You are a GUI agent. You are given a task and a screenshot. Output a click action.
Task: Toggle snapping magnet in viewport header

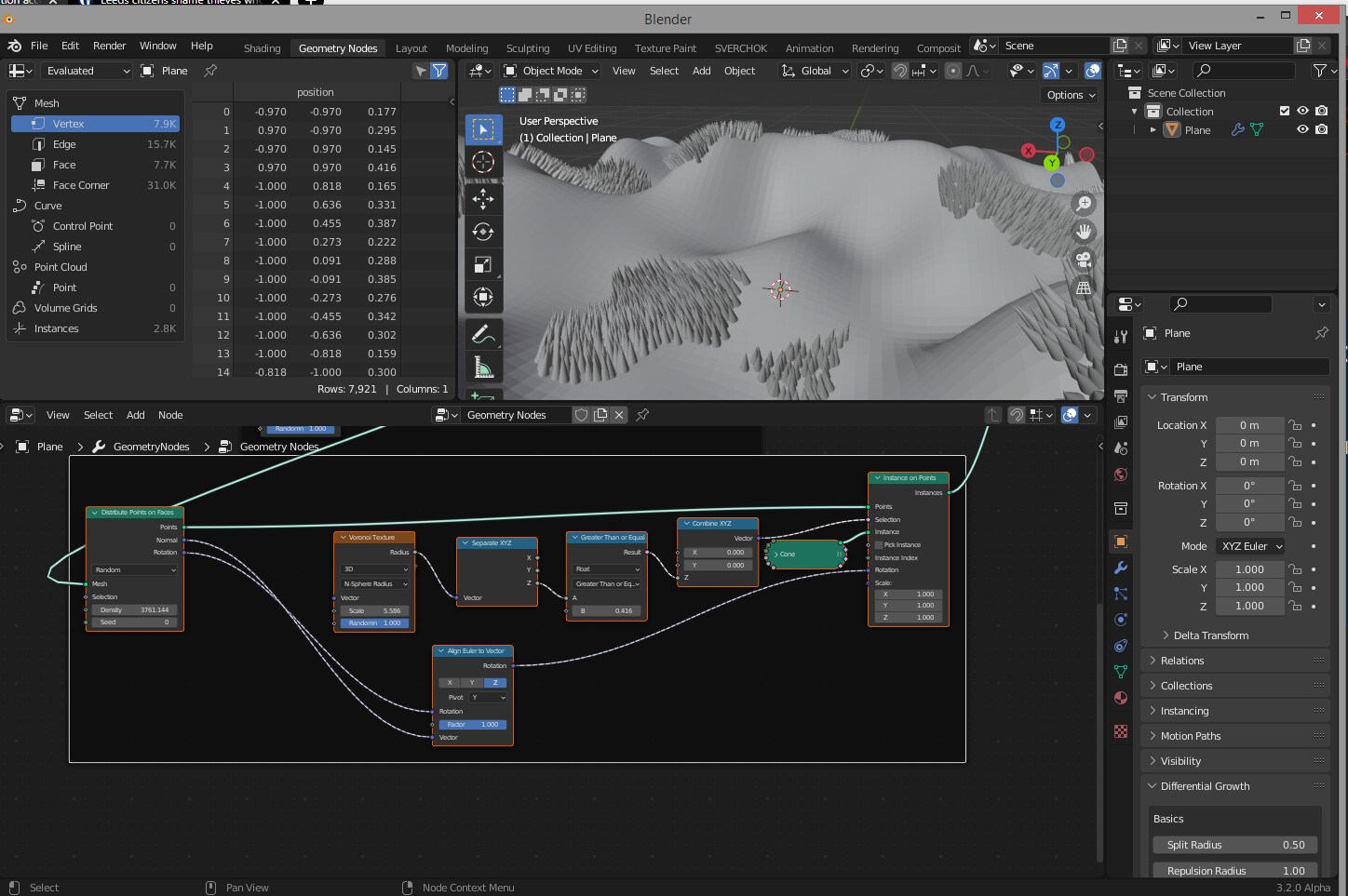tap(900, 71)
